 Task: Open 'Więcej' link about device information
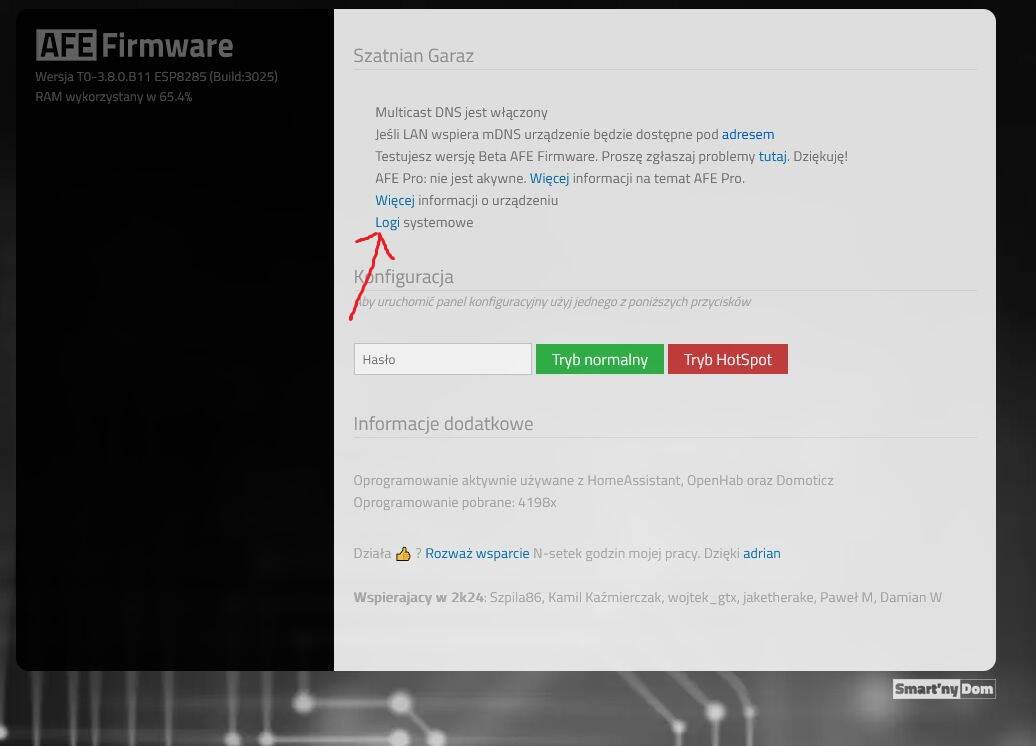394,200
